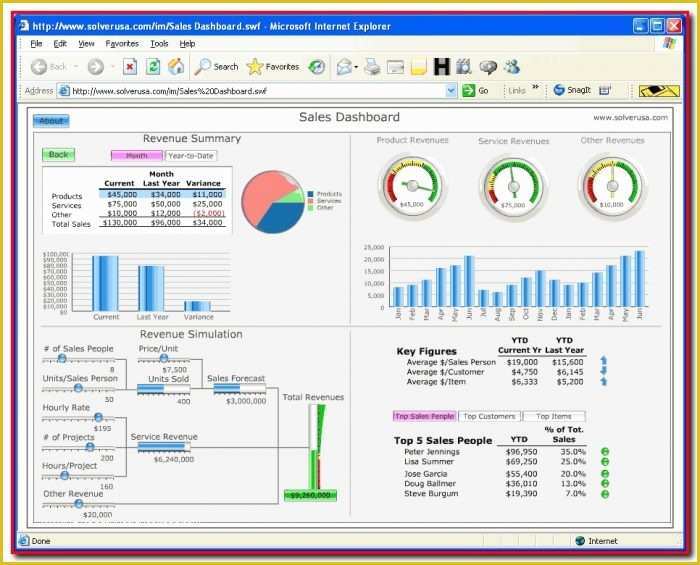
Task: Click the Media/History round icon
Action: tap(317, 67)
